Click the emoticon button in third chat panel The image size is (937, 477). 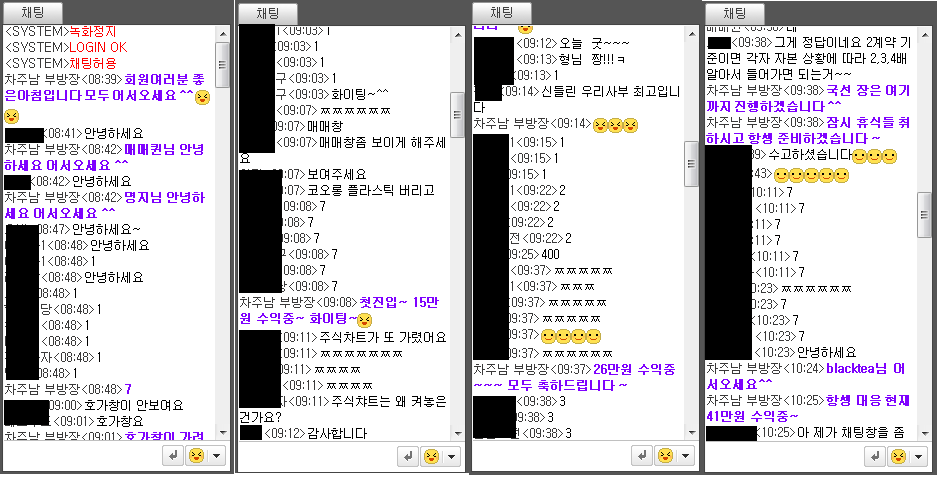pos(665,456)
